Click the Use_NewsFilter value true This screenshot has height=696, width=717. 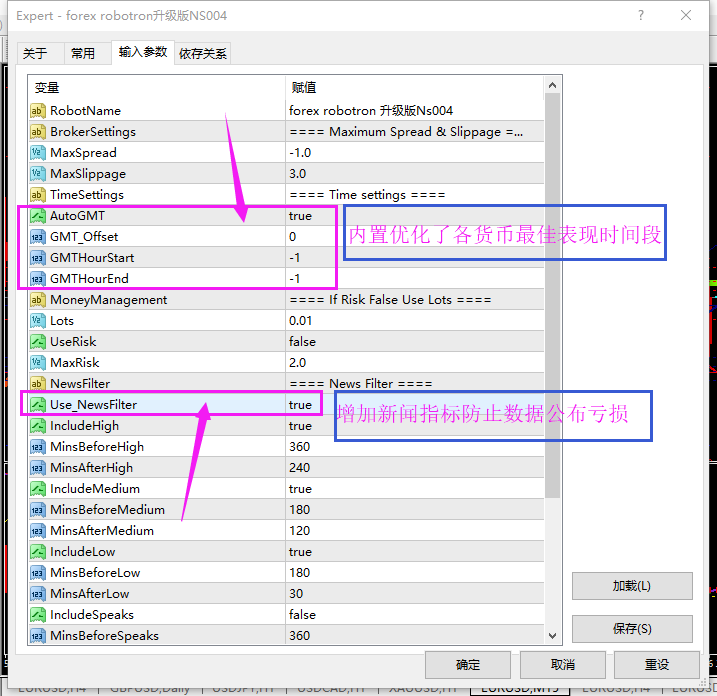[x=300, y=405]
